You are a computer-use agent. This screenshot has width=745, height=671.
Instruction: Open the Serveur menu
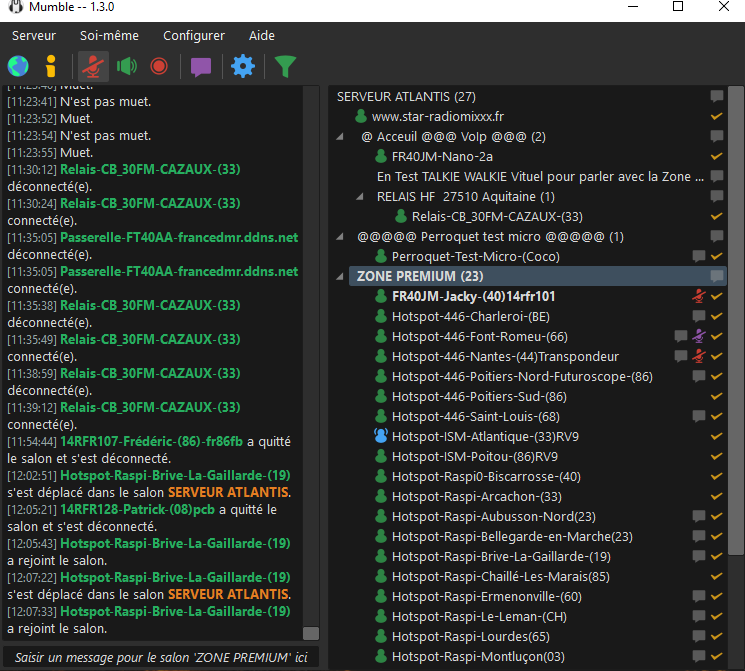coord(34,36)
